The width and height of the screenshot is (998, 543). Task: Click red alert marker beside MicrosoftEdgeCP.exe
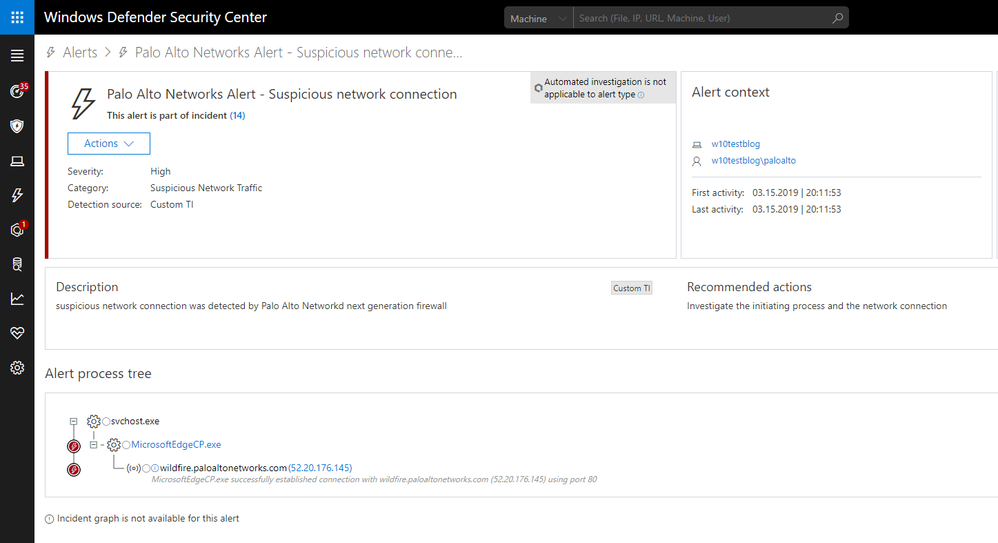[74, 446]
